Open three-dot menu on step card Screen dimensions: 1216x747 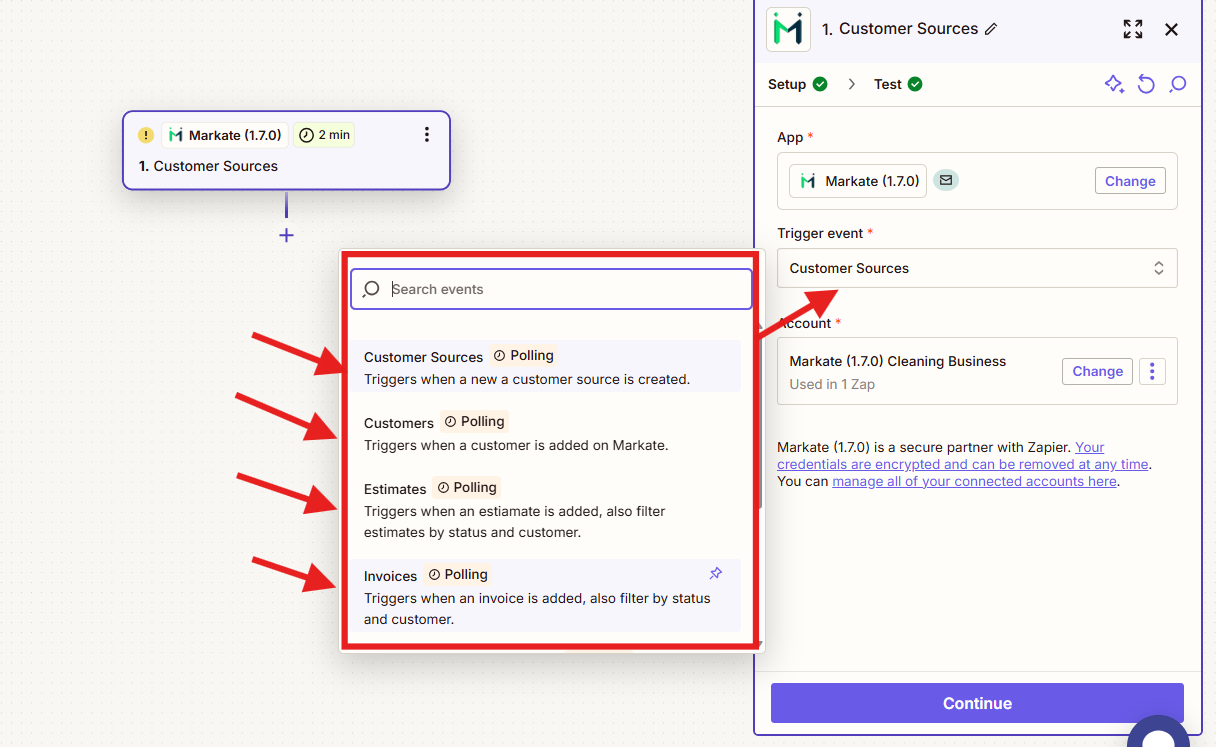click(x=427, y=135)
